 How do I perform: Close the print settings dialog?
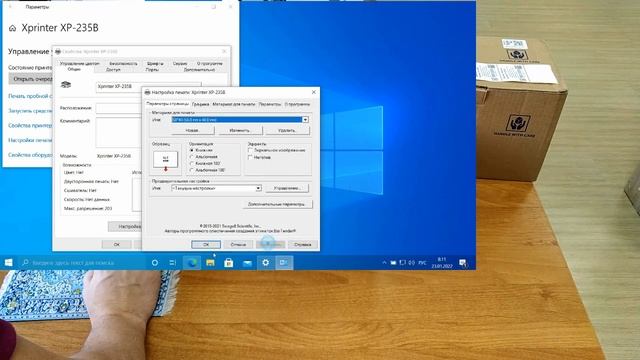click(313, 92)
